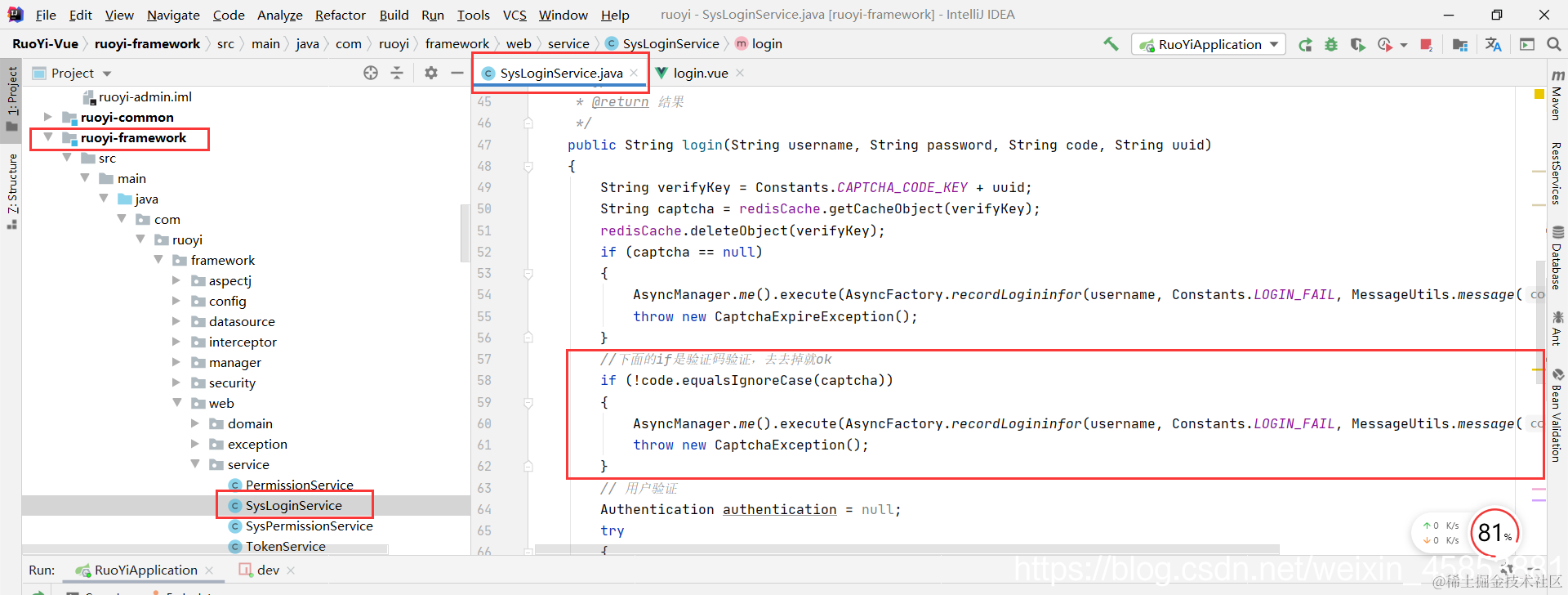Viewport: 1568px width, 595px height.
Task: Open the Navigate menu
Action: tap(173, 15)
